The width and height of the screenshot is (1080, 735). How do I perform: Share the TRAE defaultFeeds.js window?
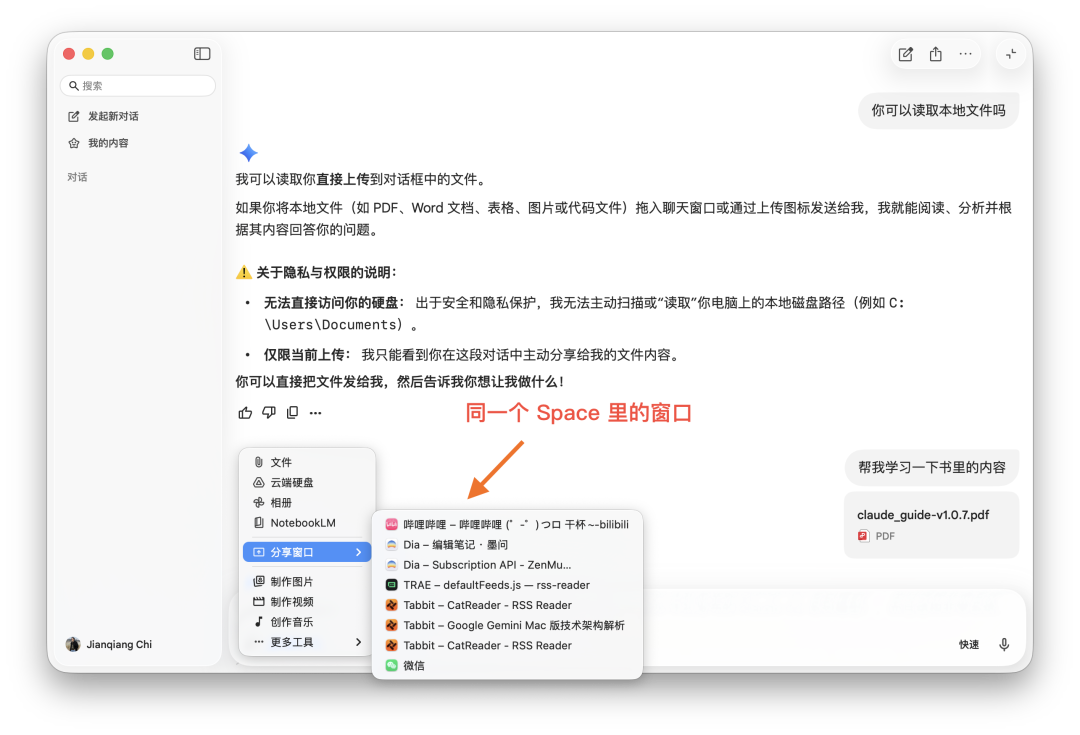[507, 585]
